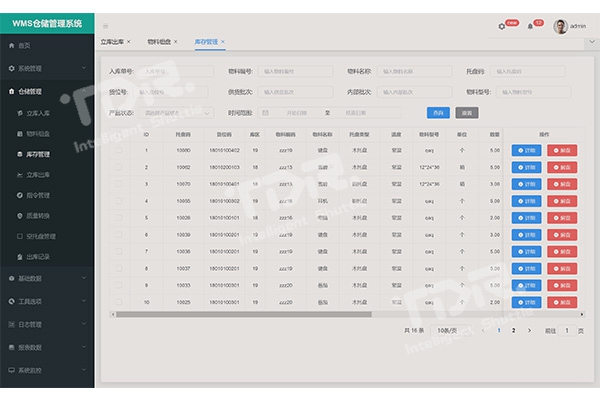Image resolution: width=600 pixels, height=400 pixels.
Task: Open the notification bell icon
Action: click(530, 26)
